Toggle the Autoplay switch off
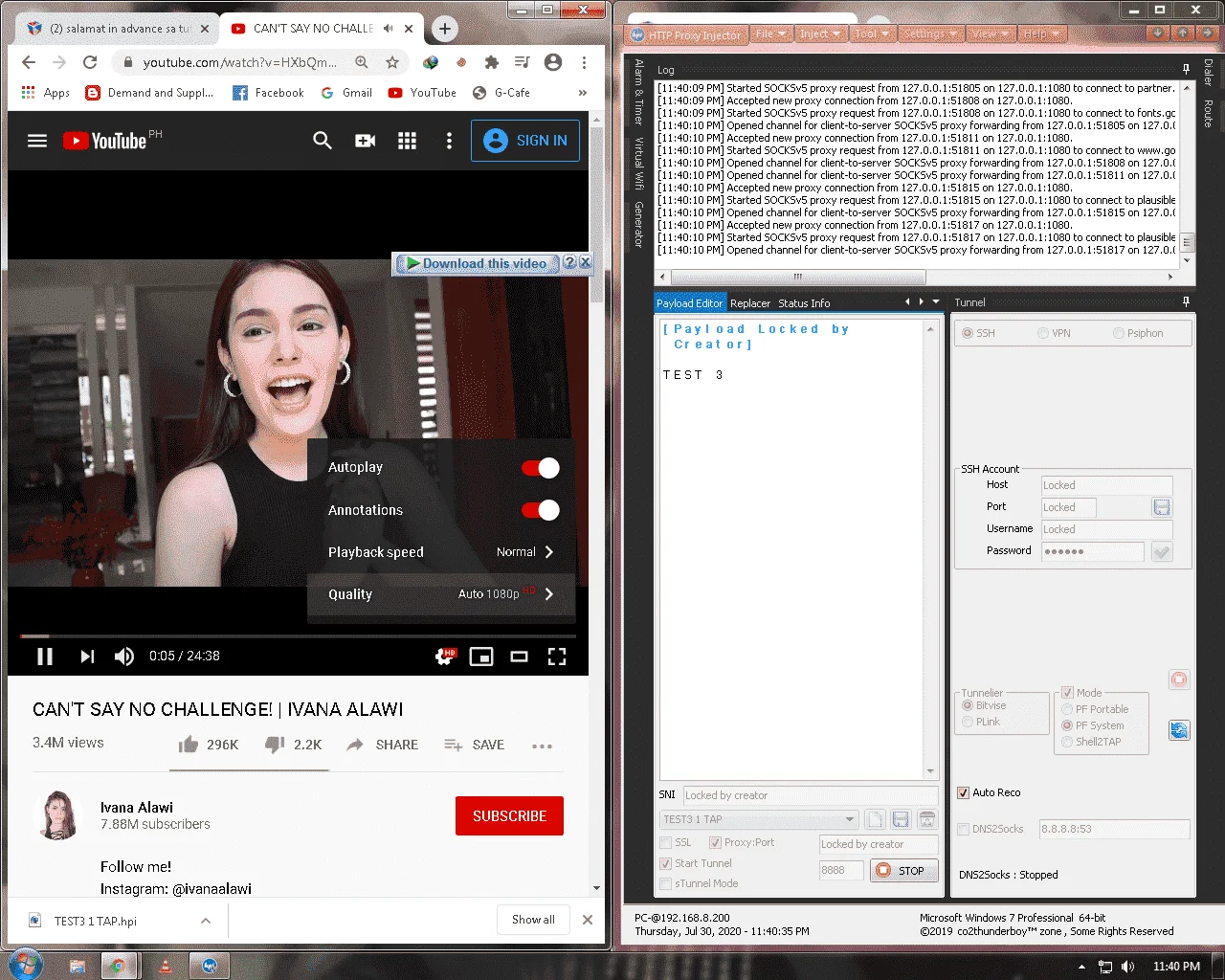Screen dimensions: 1225x980 pyautogui.click(x=540, y=468)
